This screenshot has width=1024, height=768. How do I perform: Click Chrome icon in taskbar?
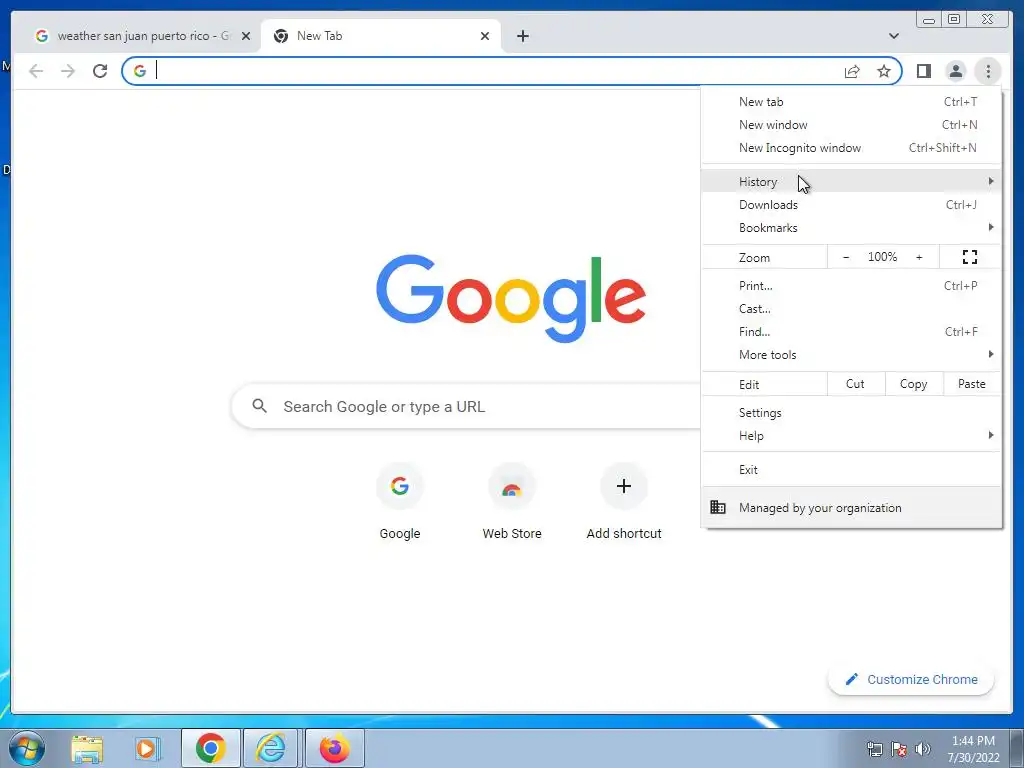tap(210, 748)
